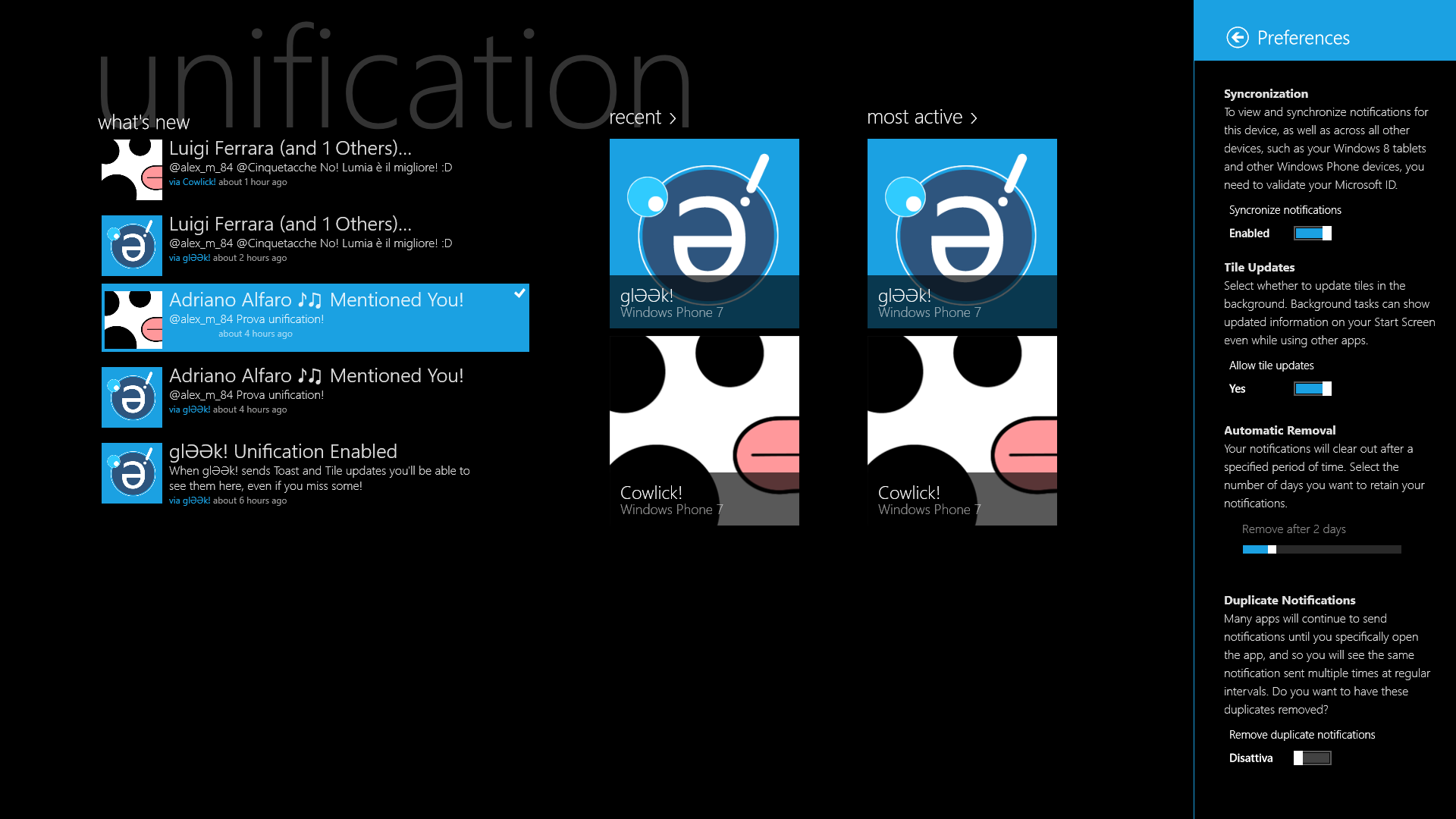This screenshot has width=1456, height=819.
Task: Click the Syncronization section heading
Action: tap(1266, 94)
